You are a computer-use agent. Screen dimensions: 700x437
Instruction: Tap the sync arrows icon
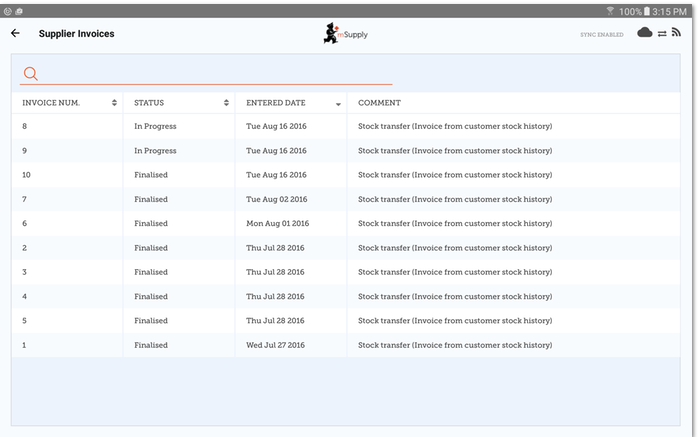point(662,33)
